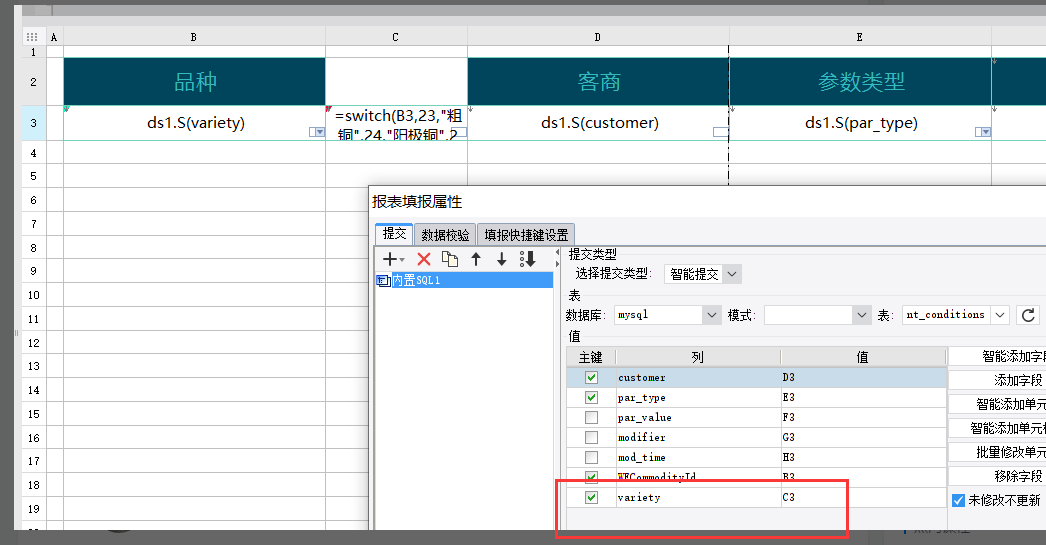This screenshot has width=1046, height=545.
Task: Select column header B
Action: click(x=194, y=37)
